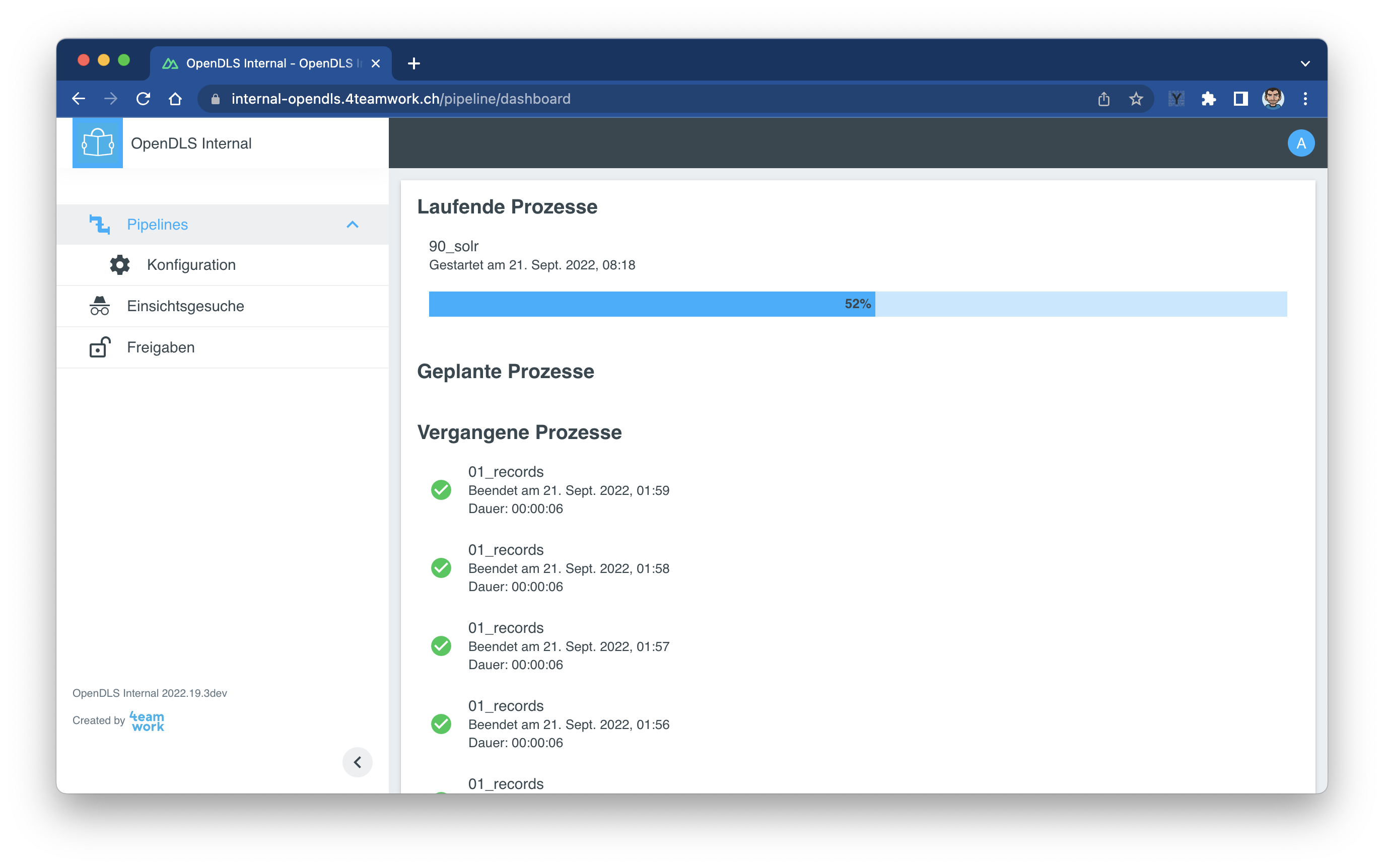Screen dimensions: 1384x868
Task: Click the 90_solr progress bar at 52%
Action: (x=857, y=304)
